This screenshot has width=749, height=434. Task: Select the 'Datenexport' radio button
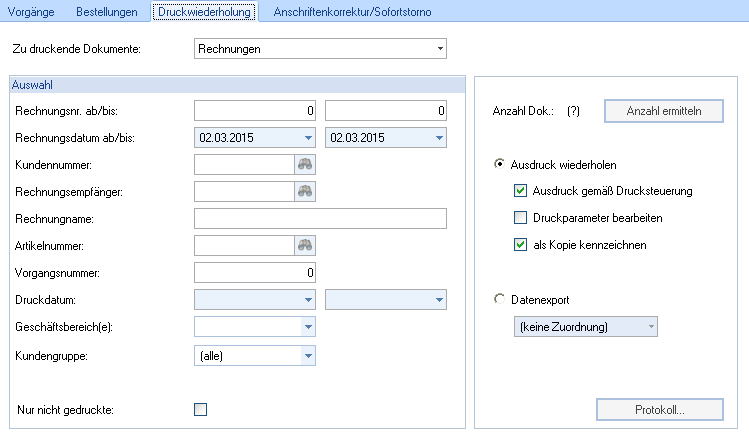click(500, 299)
